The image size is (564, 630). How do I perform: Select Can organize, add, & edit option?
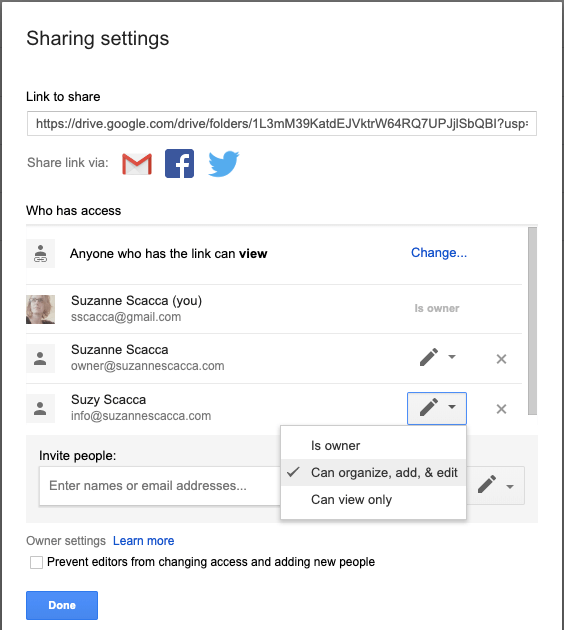pyautogui.click(x=374, y=472)
